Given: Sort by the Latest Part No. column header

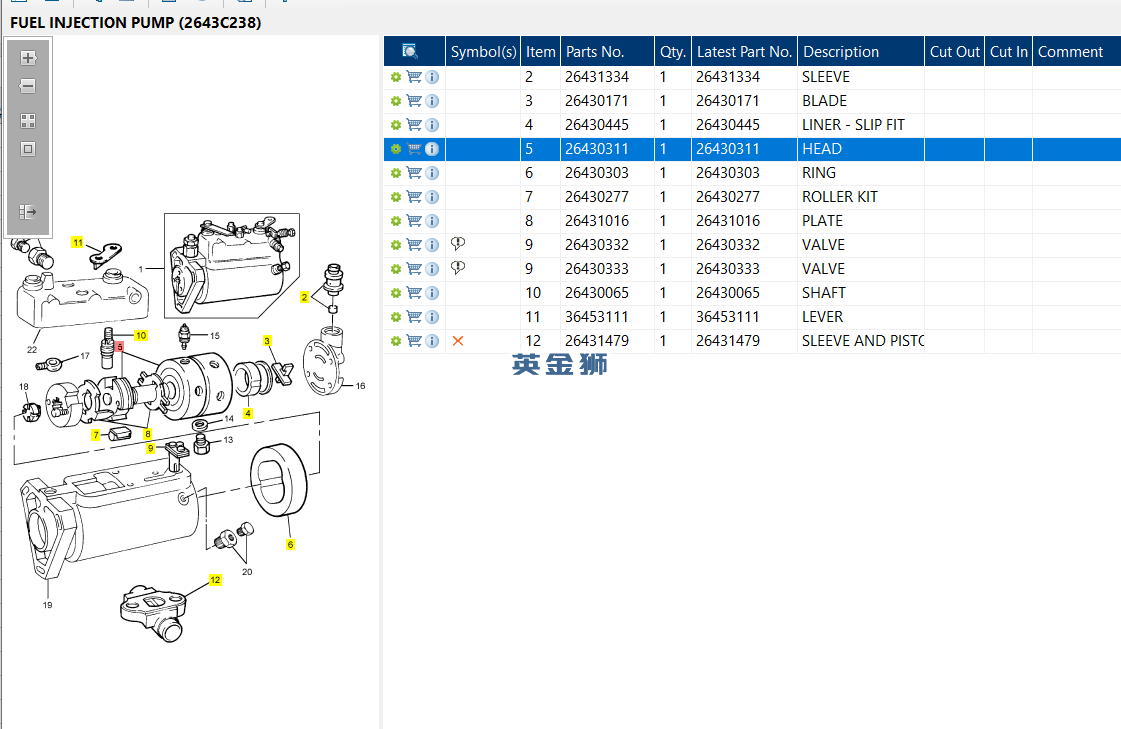Looking at the screenshot, I should 744,51.
